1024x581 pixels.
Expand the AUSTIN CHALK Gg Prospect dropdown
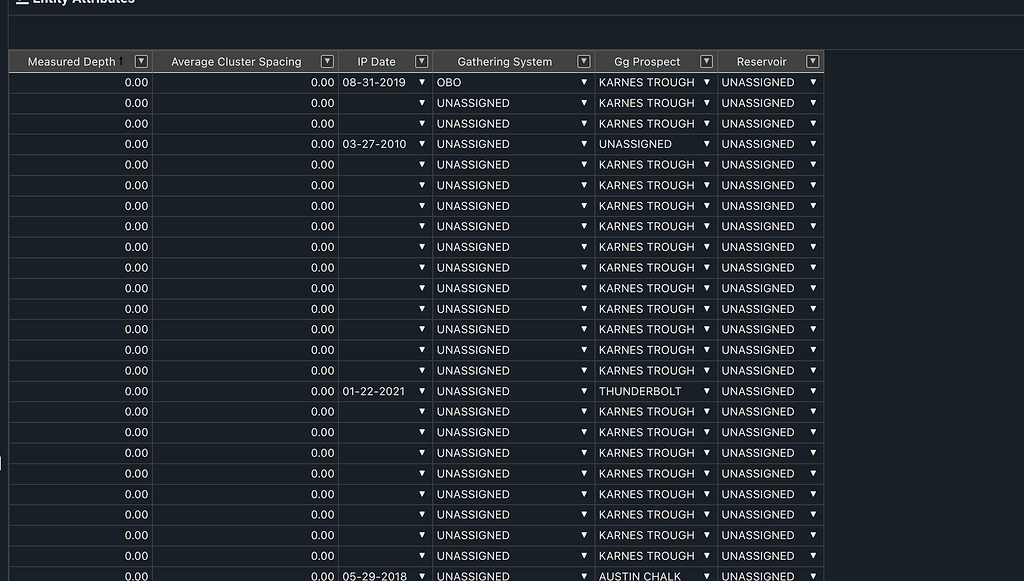pos(707,575)
